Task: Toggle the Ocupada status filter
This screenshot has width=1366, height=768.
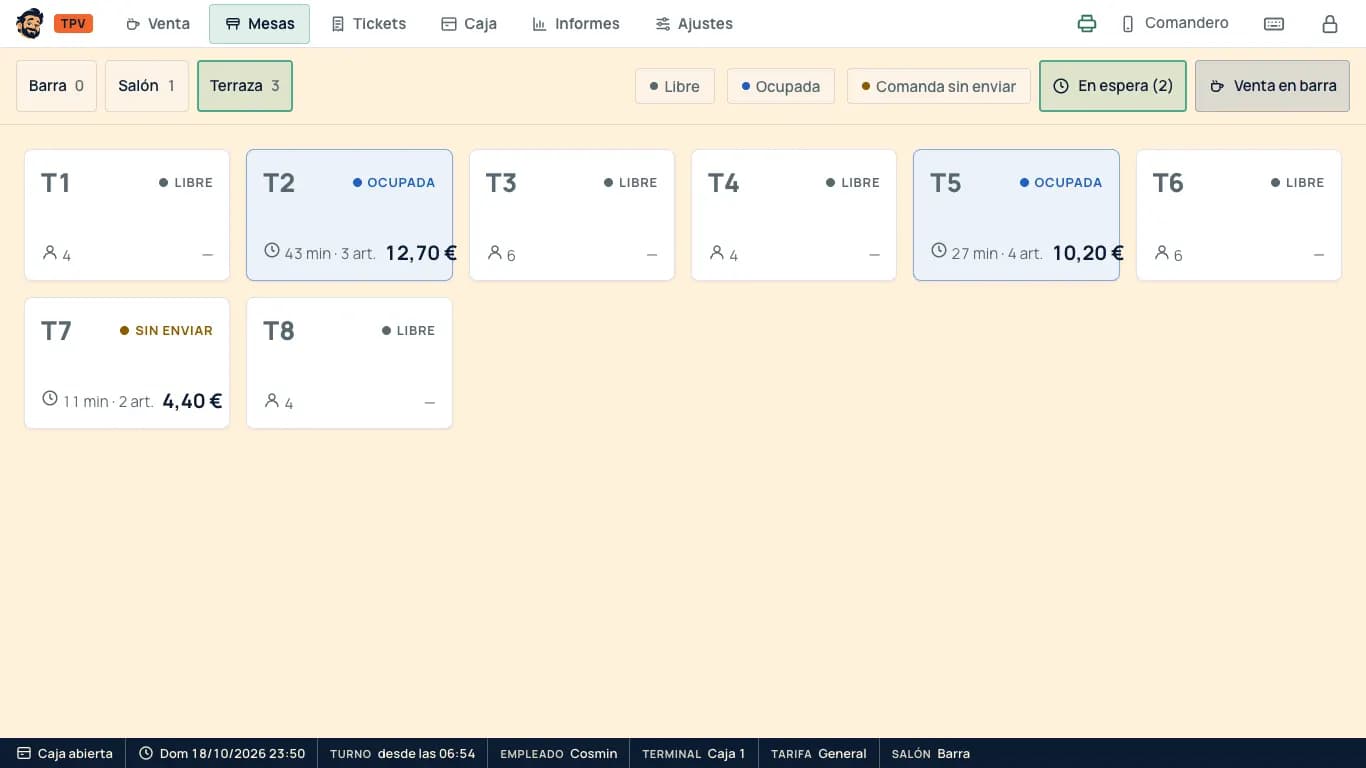Action: (781, 86)
